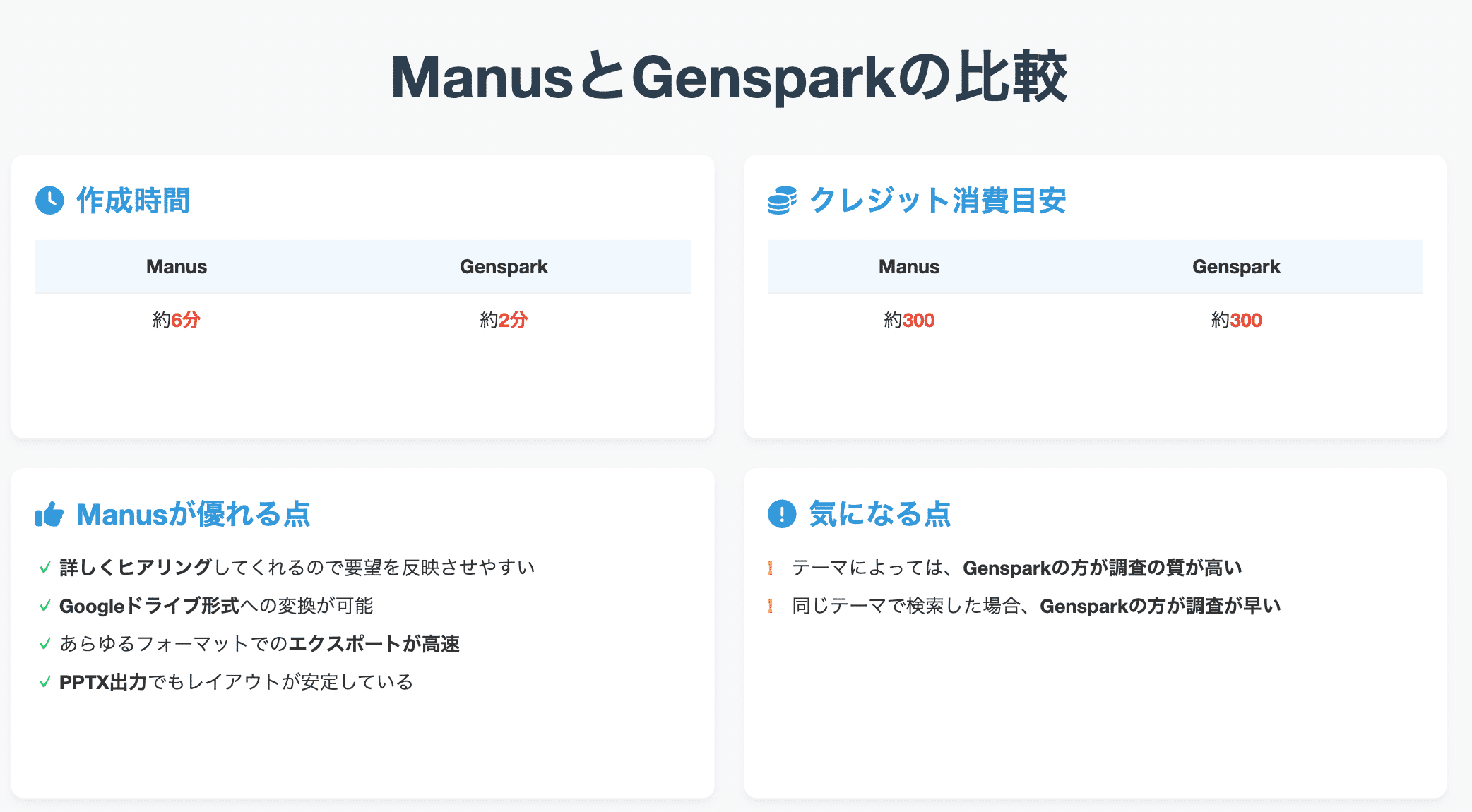The image size is (1472, 812).
Task: Click the green checkmark before あらゆるフォーマット
Action: tap(45, 643)
